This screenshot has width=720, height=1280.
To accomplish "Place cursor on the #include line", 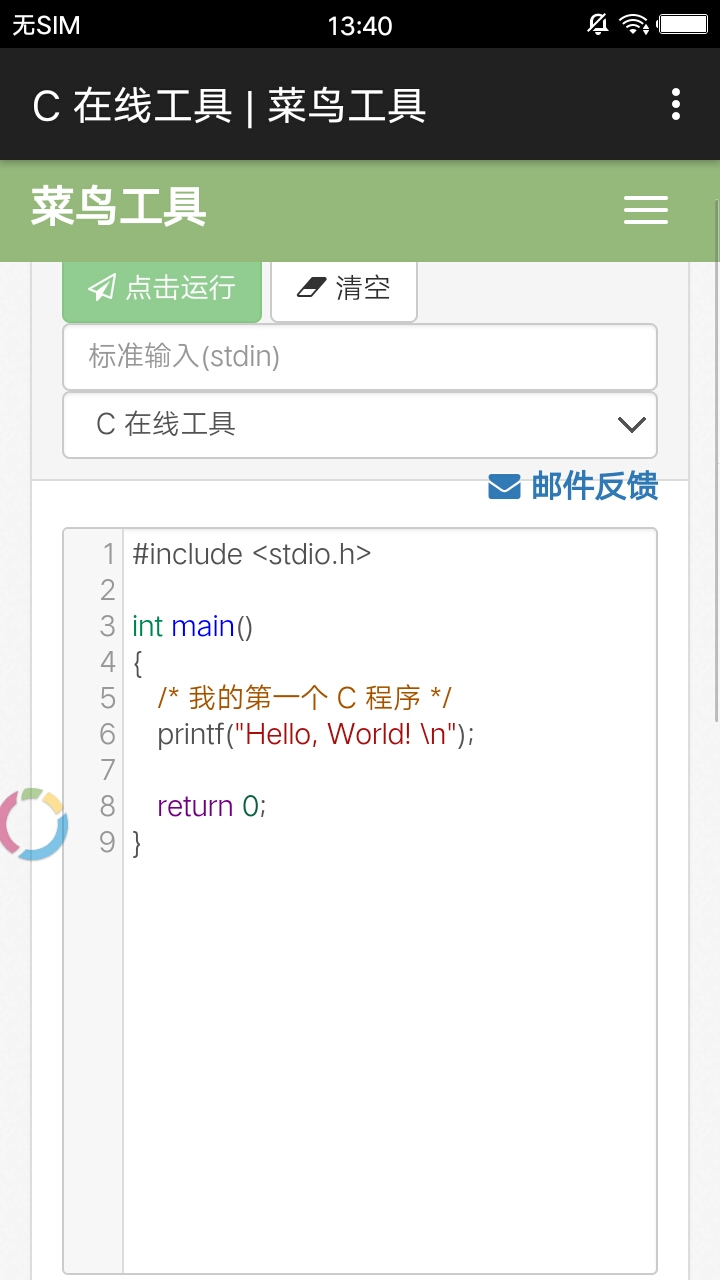I will coord(252,554).
